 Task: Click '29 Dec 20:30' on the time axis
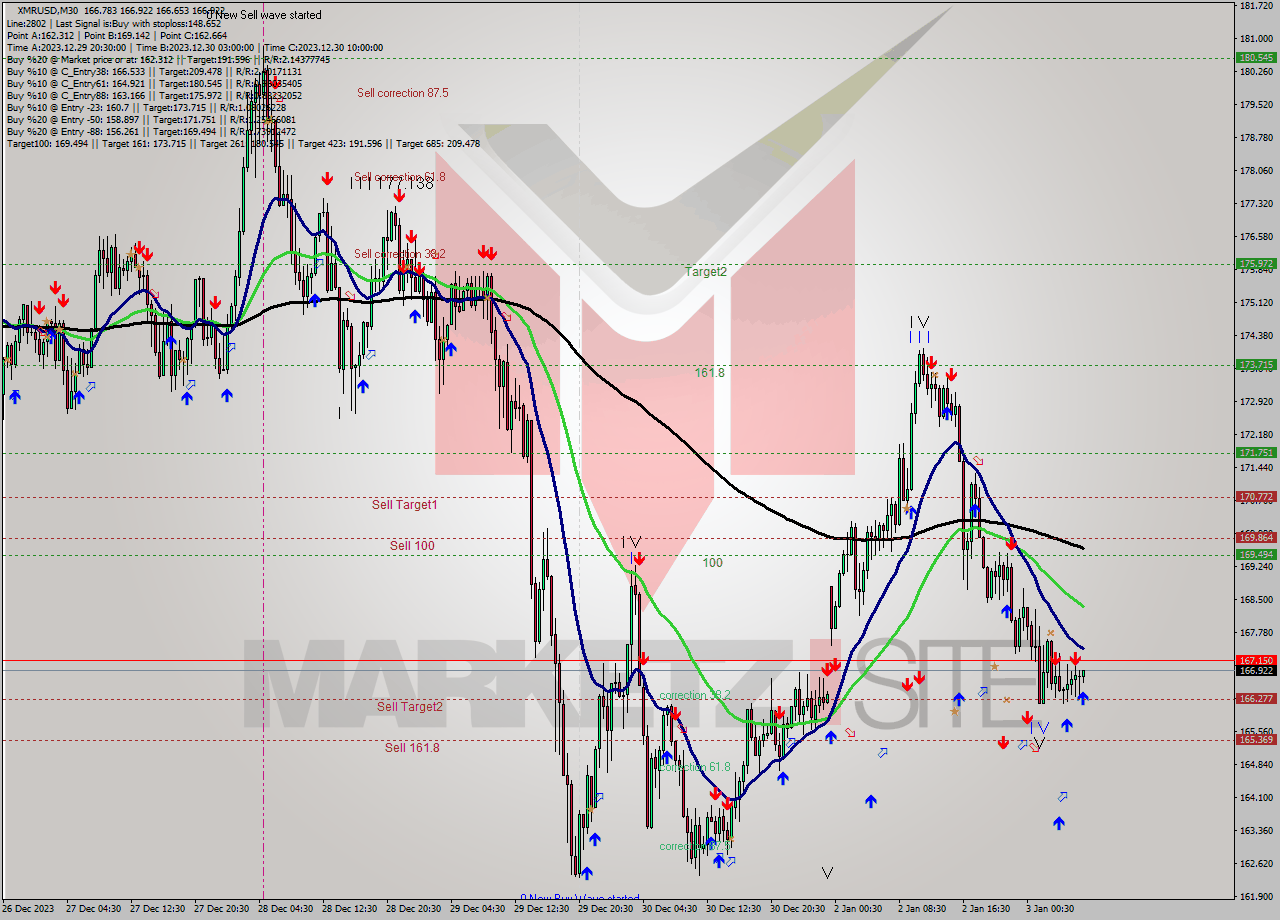tap(604, 909)
